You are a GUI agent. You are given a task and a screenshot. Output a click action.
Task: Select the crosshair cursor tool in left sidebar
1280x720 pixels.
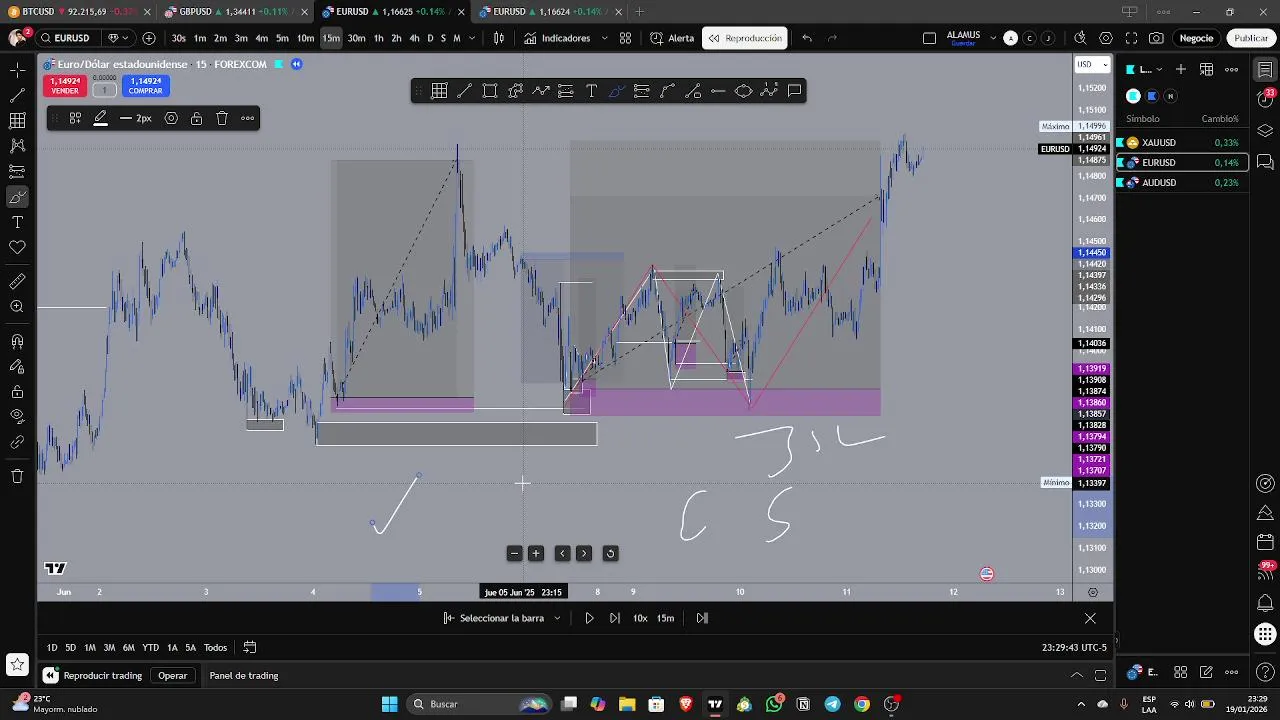tap(17, 70)
